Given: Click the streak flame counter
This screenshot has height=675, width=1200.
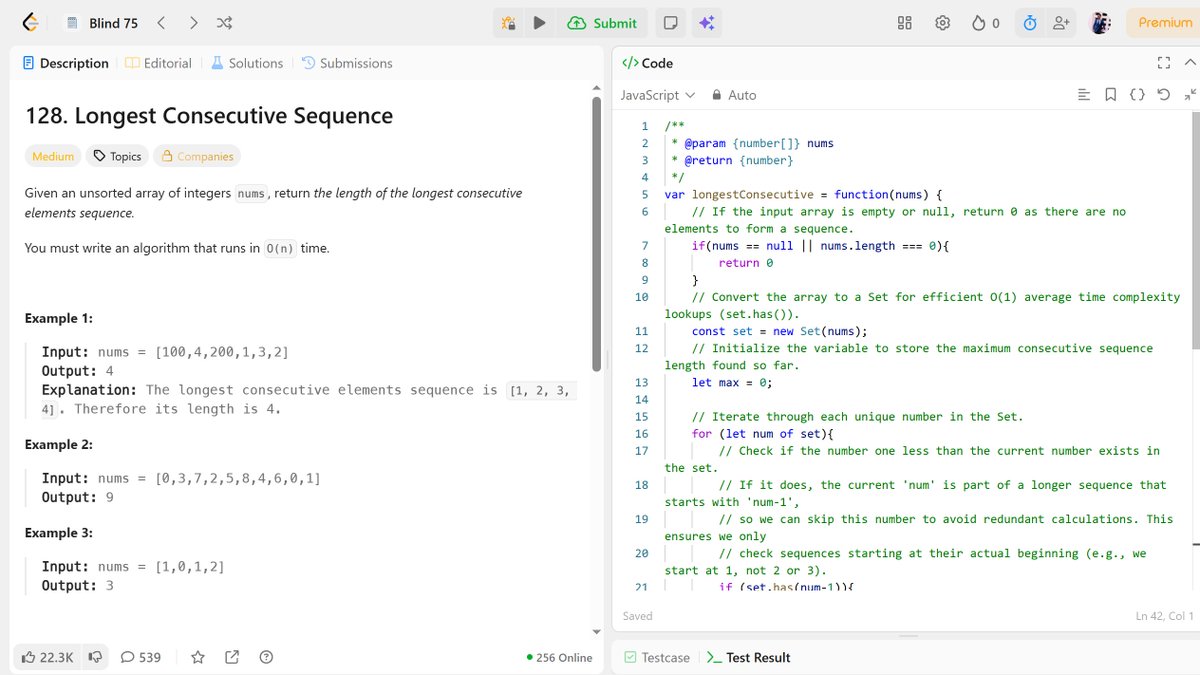Looking at the screenshot, I should pyautogui.click(x=986, y=23).
